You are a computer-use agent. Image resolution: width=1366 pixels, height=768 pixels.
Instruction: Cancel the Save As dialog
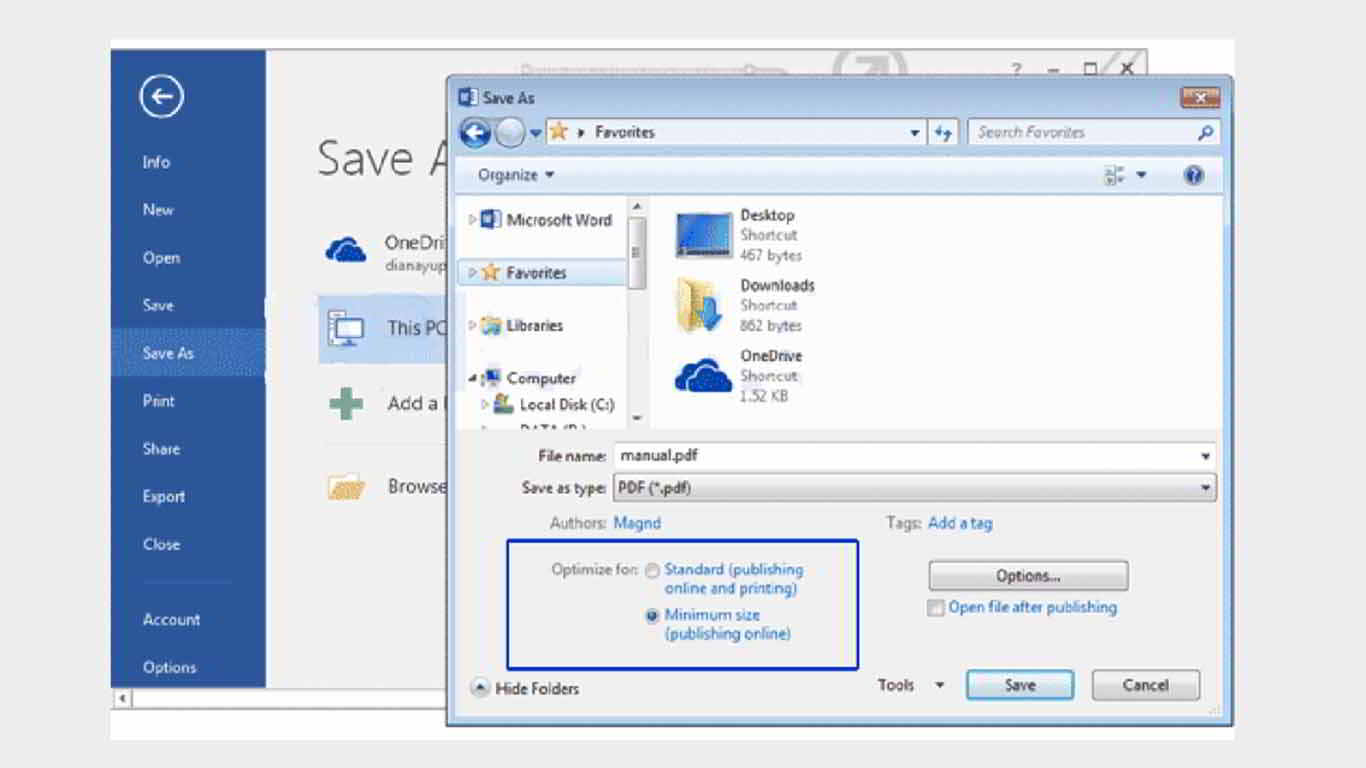(1145, 685)
